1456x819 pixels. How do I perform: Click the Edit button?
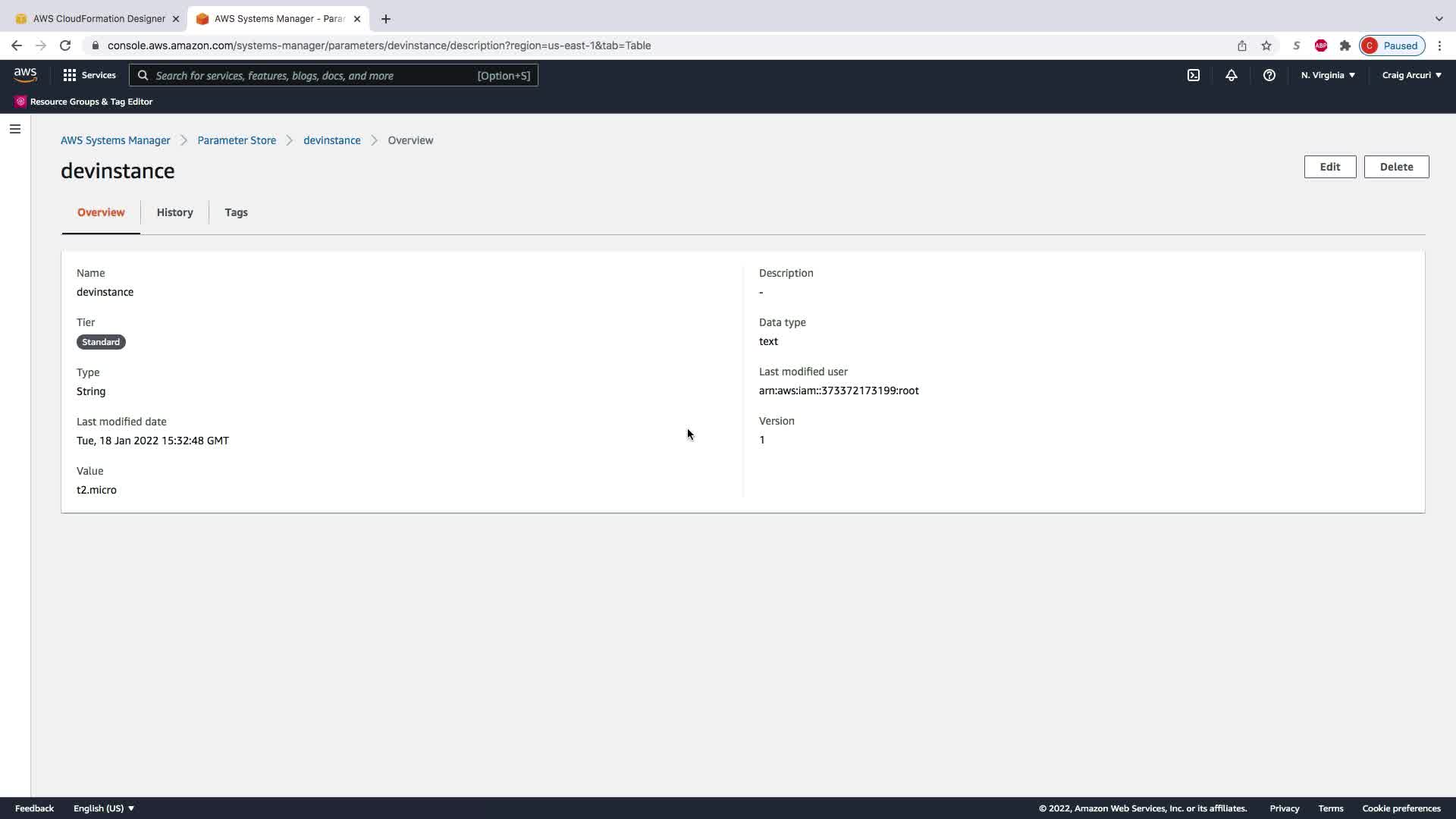pos(1329,167)
